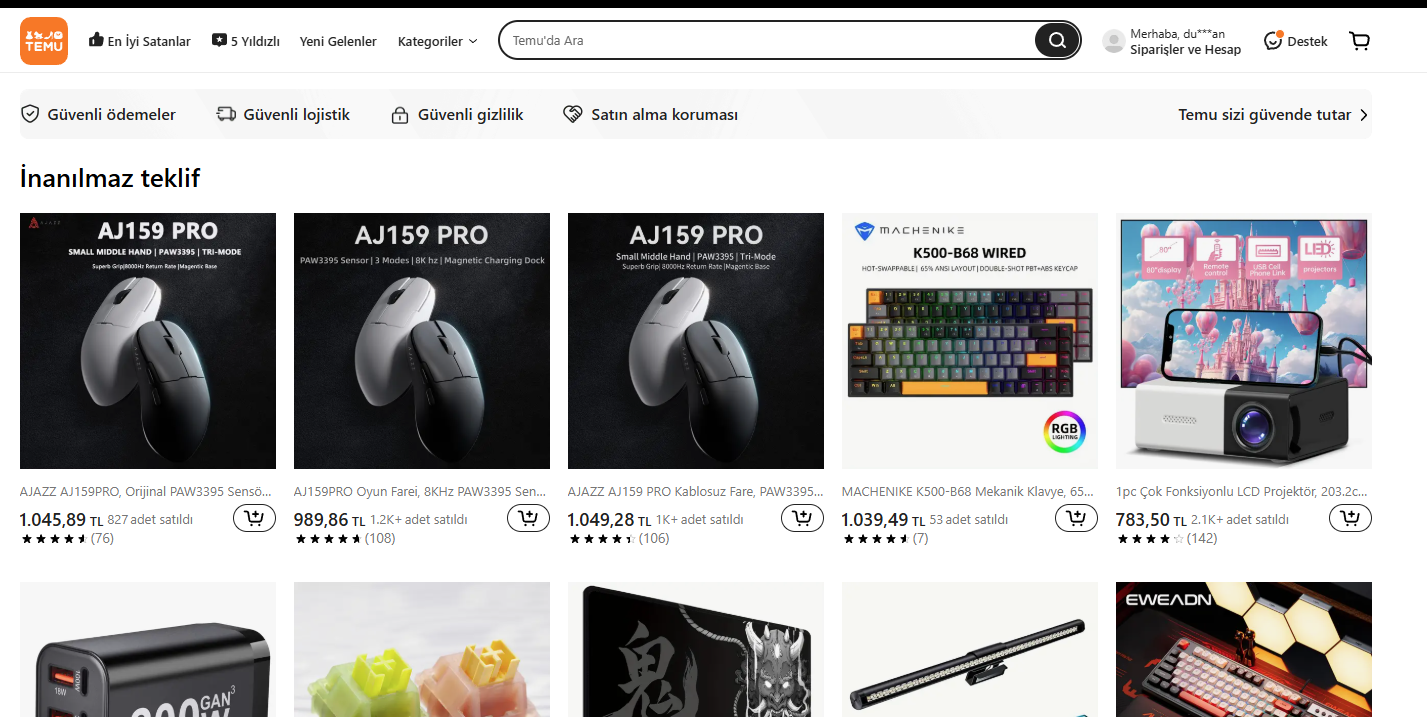The height and width of the screenshot is (717, 1427).
Task: Go to En İyi Satanlar
Action: click(140, 41)
